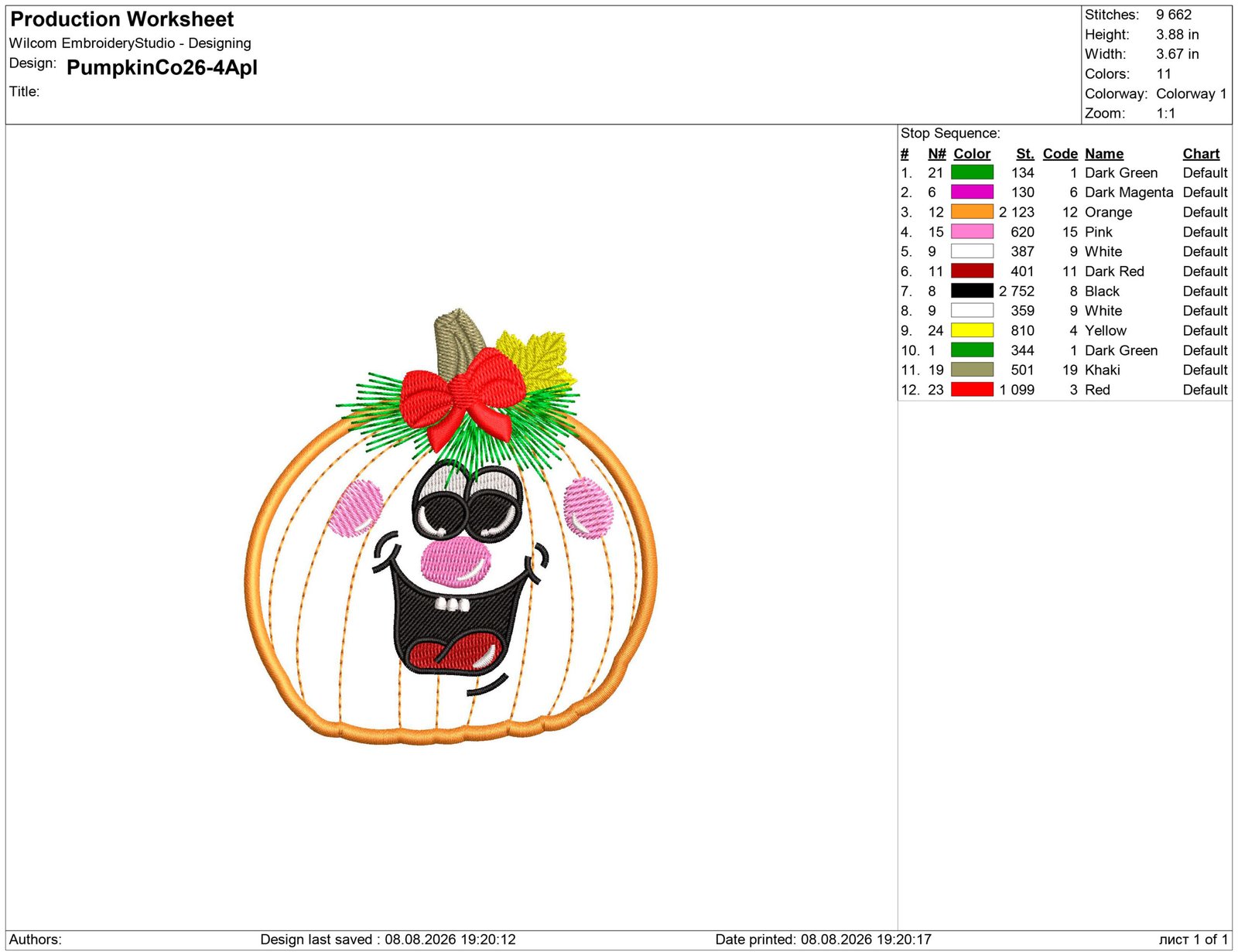Click the 'Black' thread name
The width and height of the screenshot is (1238, 952).
pos(1102,291)
